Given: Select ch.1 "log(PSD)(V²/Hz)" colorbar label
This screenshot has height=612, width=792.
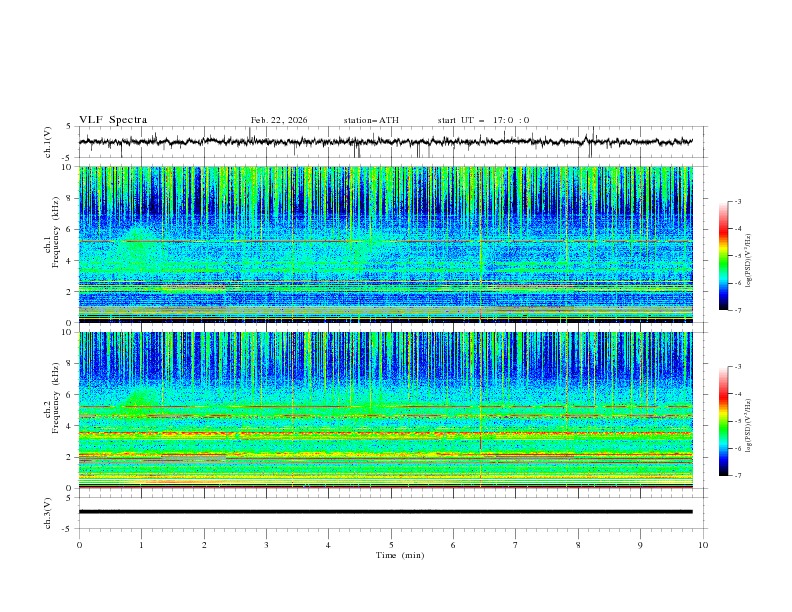Looking at the screenshot, I should pyautogui.click(x=750, y=260).
